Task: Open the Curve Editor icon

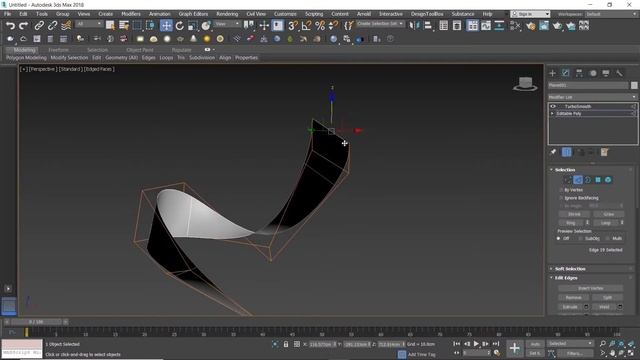Action: (x=486, y=26)
